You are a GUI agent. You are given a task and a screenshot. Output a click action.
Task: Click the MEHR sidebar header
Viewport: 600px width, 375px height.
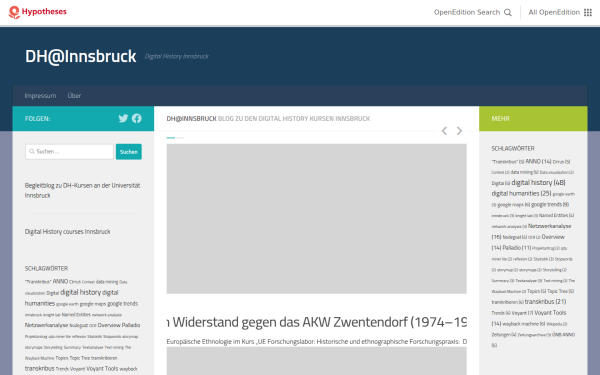[x=533, y=119]
